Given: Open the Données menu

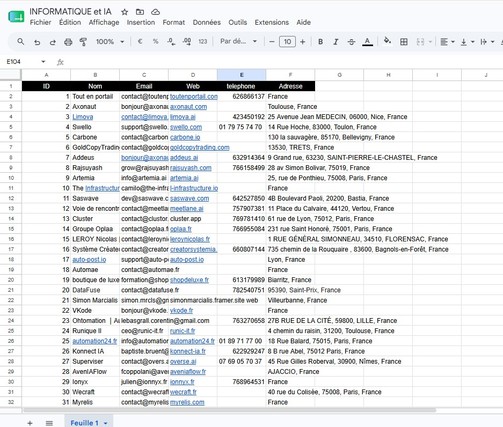Looking at the screenshot, I should tap(207, 22).
